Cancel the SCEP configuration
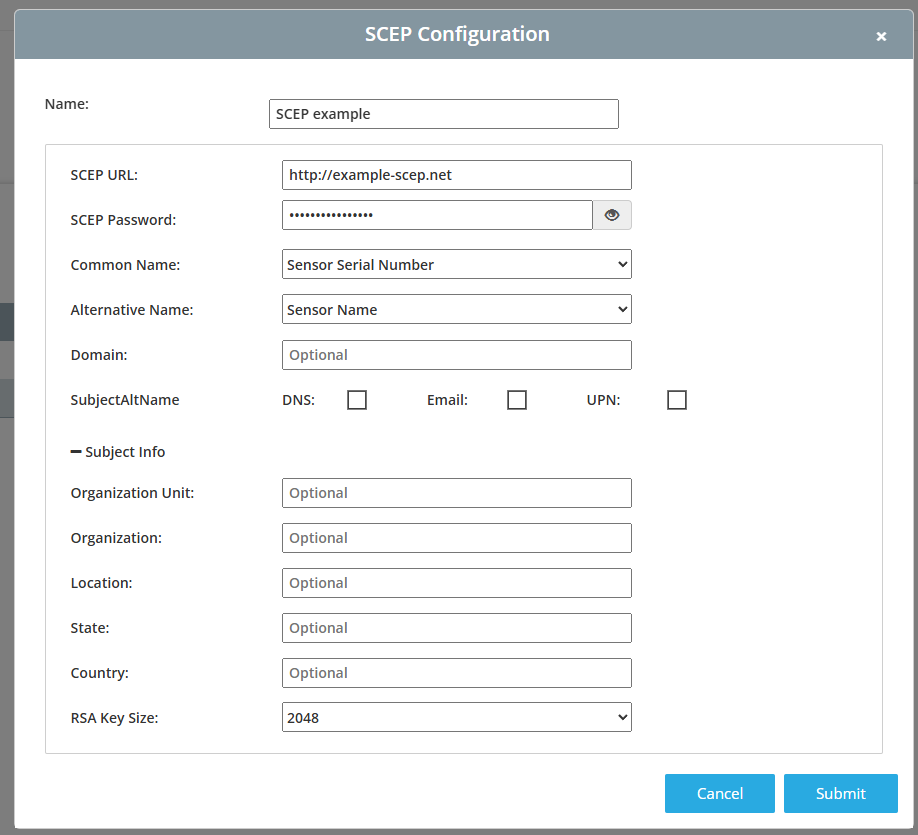Screen dimensions: 918x835 click(x=720, y=793)
